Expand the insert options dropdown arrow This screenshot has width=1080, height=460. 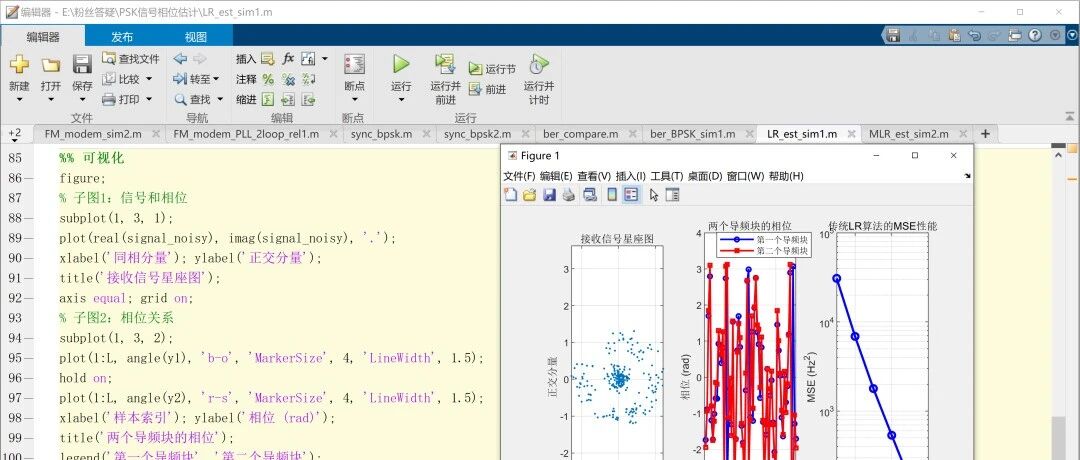tap(324, 59)
